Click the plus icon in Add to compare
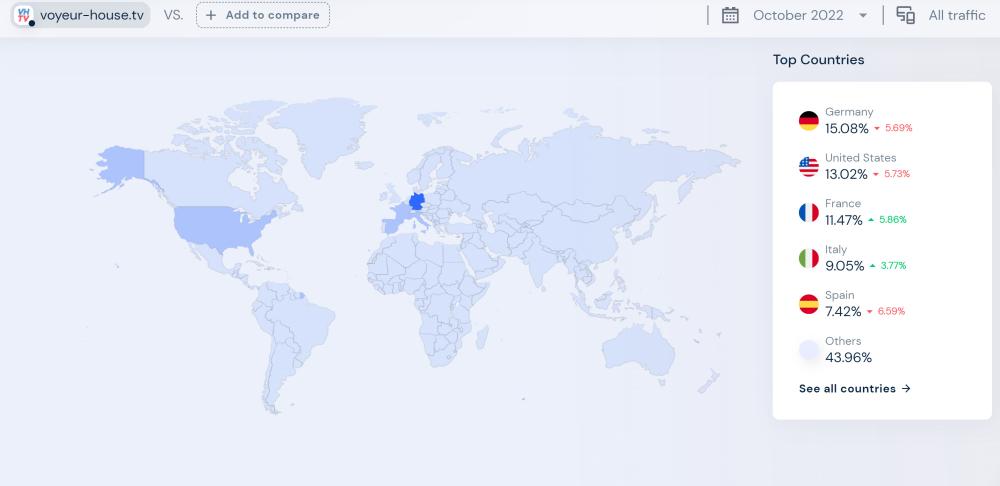This screenshot has width=1000, height=486. coord(211,15)
